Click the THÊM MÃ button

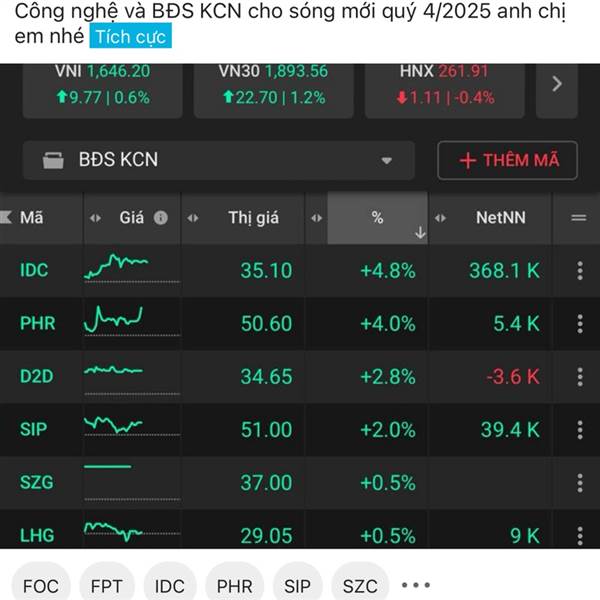click(508, 160)
